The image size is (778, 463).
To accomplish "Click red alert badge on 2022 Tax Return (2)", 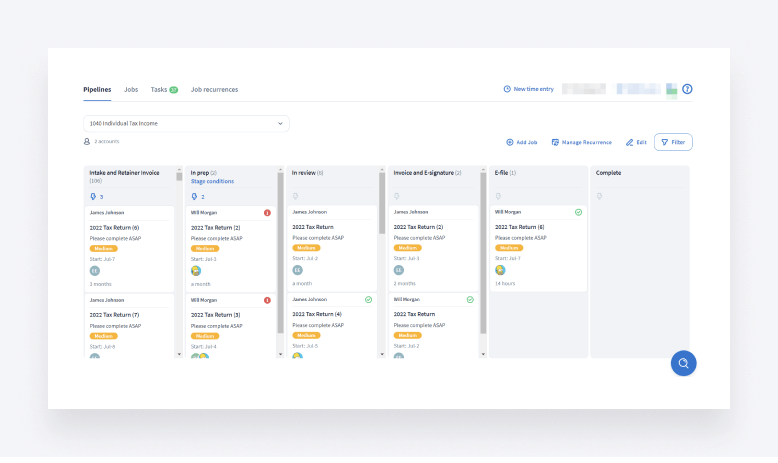I will [267, 213].
